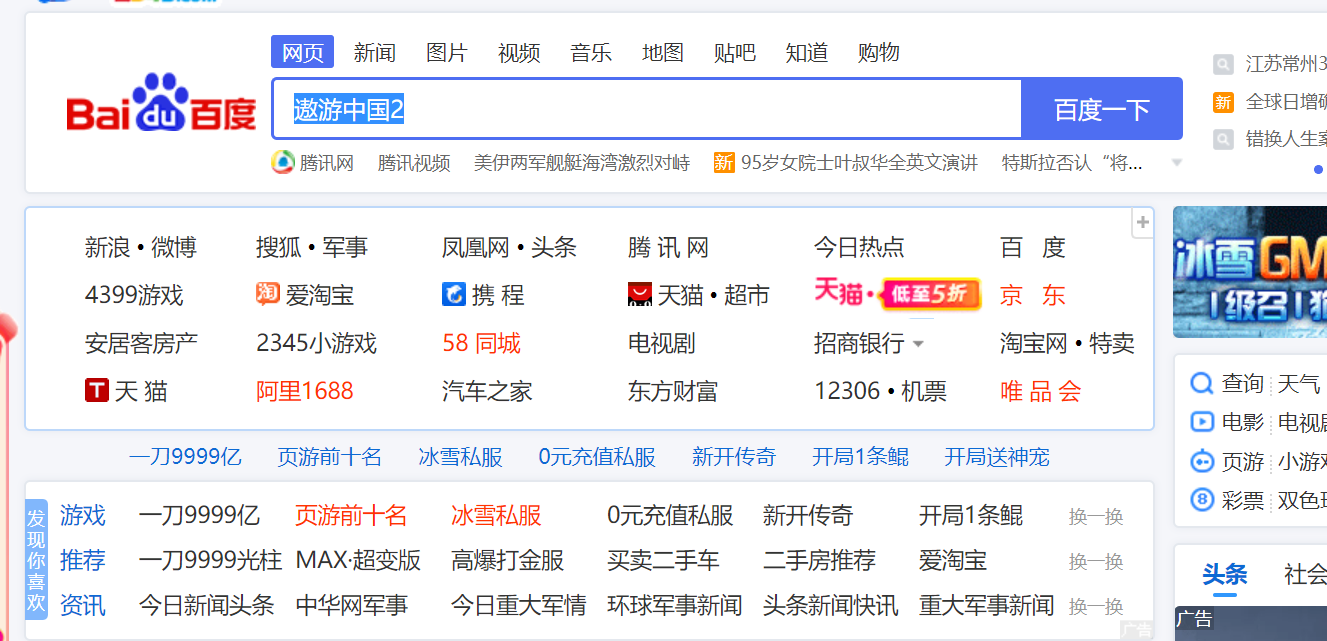1327x641 pixels.
Task: Open the 今日热点 link
Action: pos(859,247)
